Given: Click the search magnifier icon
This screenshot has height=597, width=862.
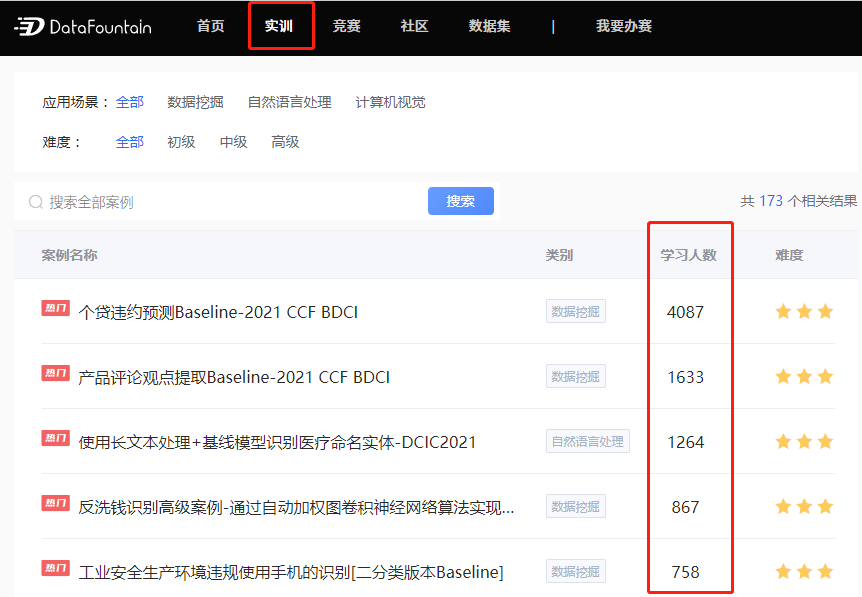Looking at the screenshot, I should point(36,202).
